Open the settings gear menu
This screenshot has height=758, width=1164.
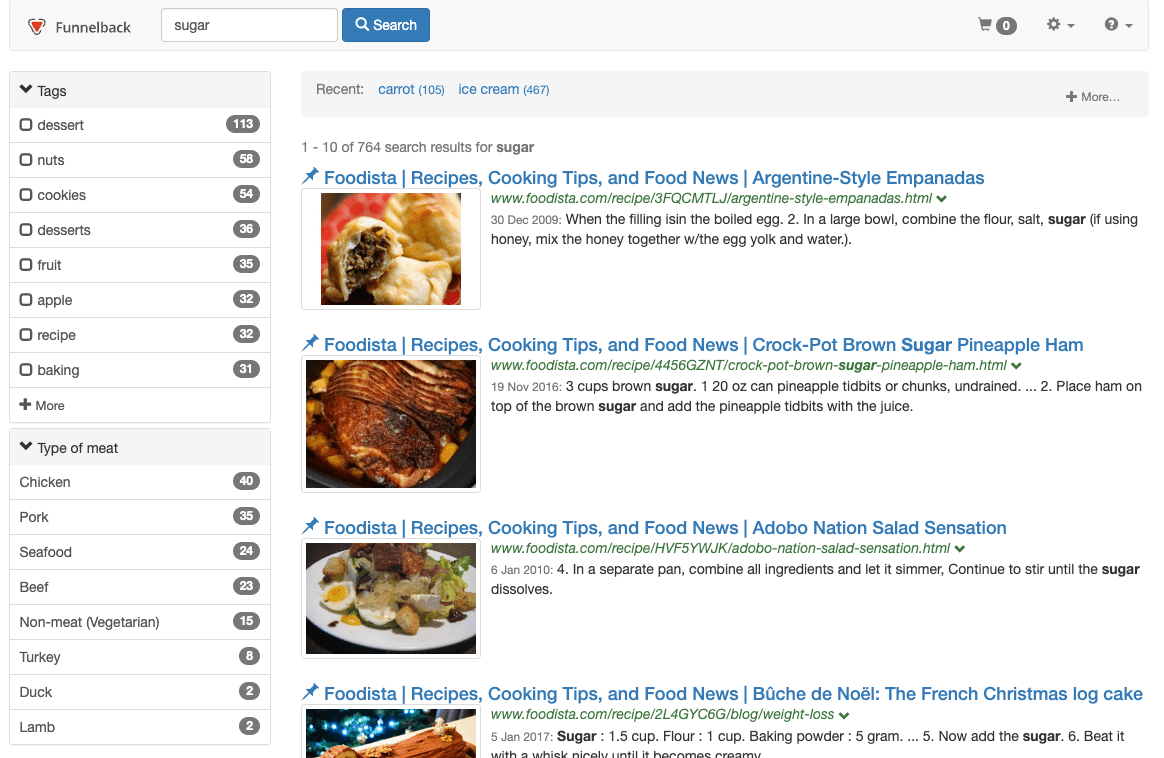[1060, 25]
